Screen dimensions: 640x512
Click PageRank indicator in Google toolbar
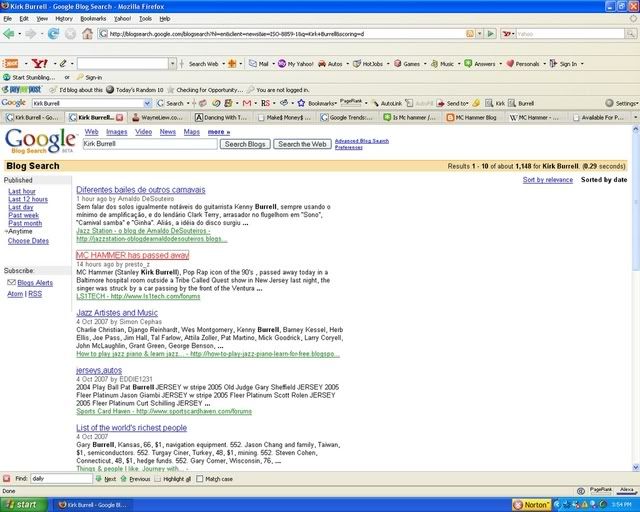click(351, 102)
